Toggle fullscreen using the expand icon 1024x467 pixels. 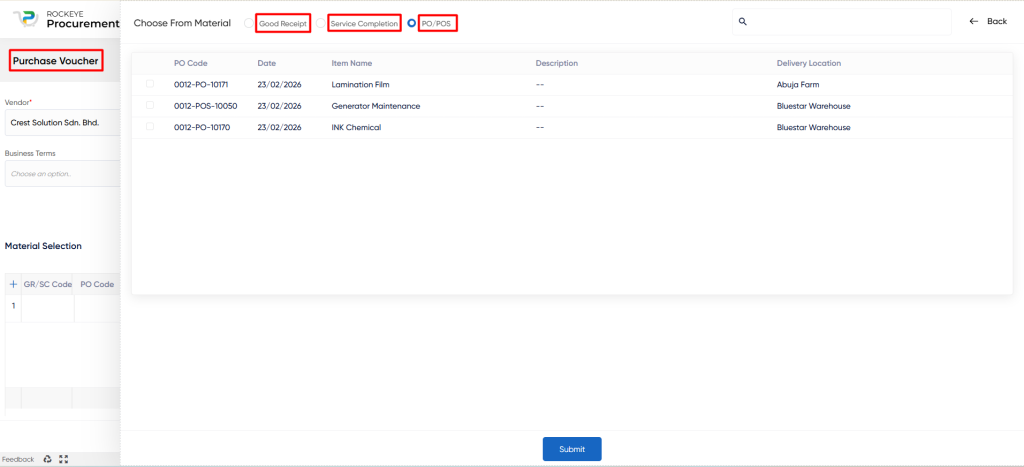pyautogui.click(x=64, y=459)
